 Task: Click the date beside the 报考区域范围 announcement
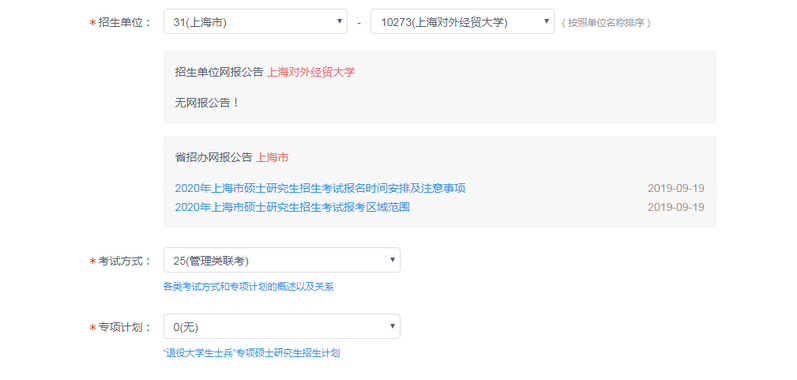pyautogui.click(x=676, y=207)
